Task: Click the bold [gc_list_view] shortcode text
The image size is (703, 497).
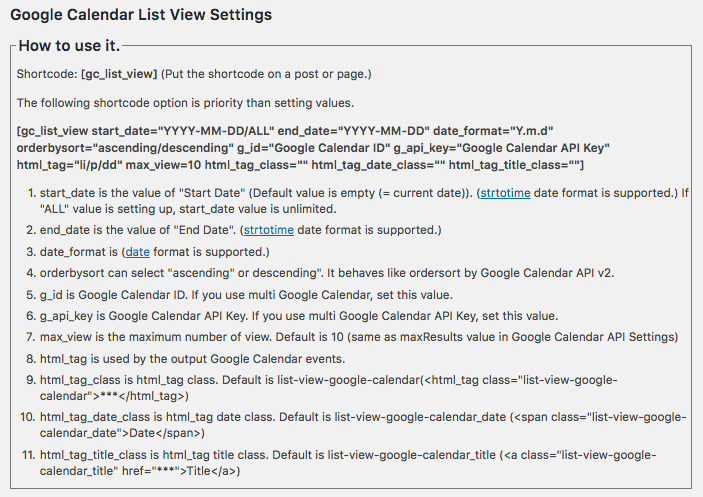Action: click(x=119, y=75)
